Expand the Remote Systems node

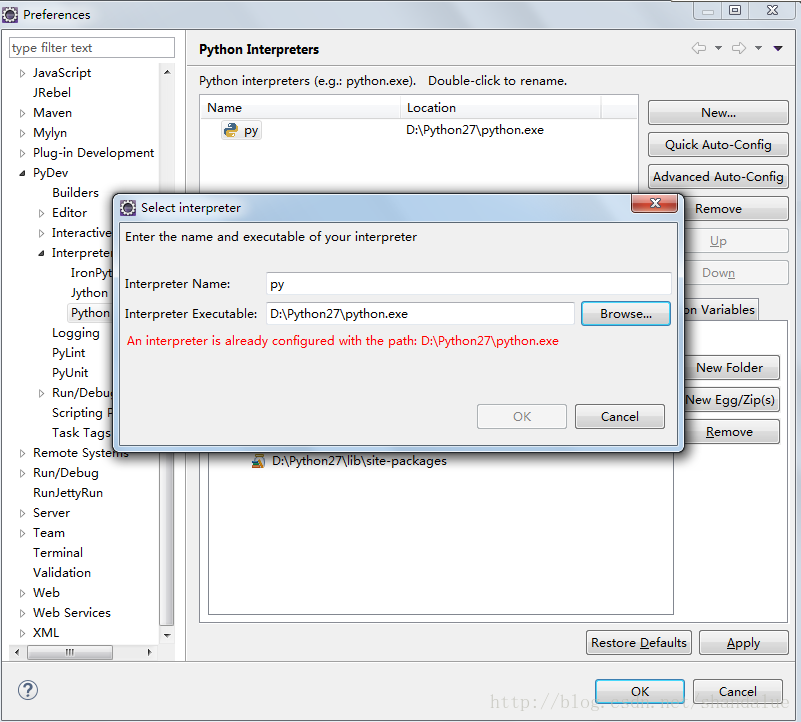coord(22,453)
